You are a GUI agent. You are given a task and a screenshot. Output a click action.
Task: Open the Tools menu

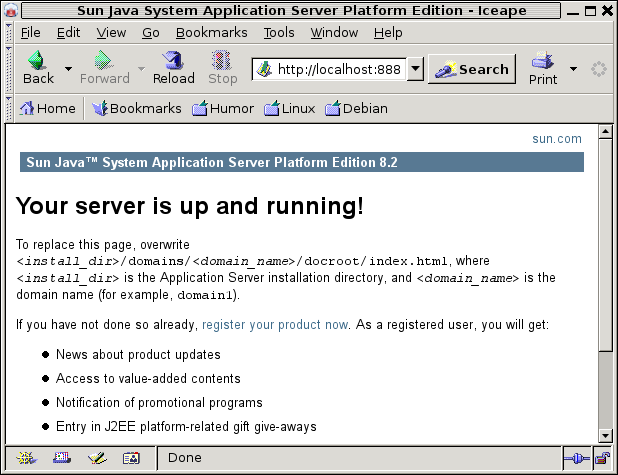pyautogui.click(x=279, y=32)
